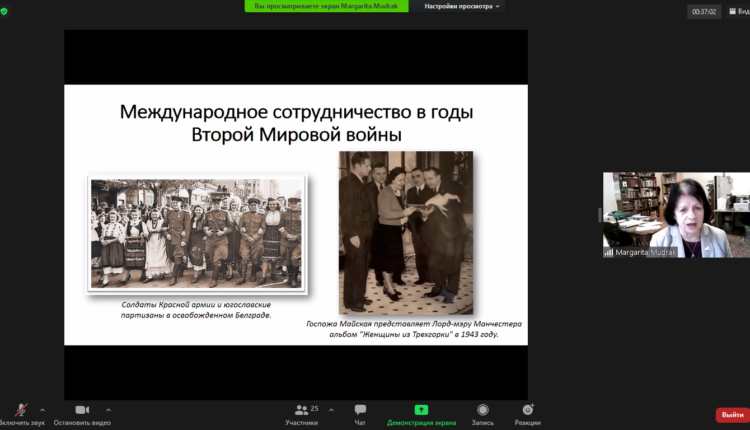Click the signal strength icon on Margarita's video
This screenshot has width=750, height=430.
coord(608,252)
